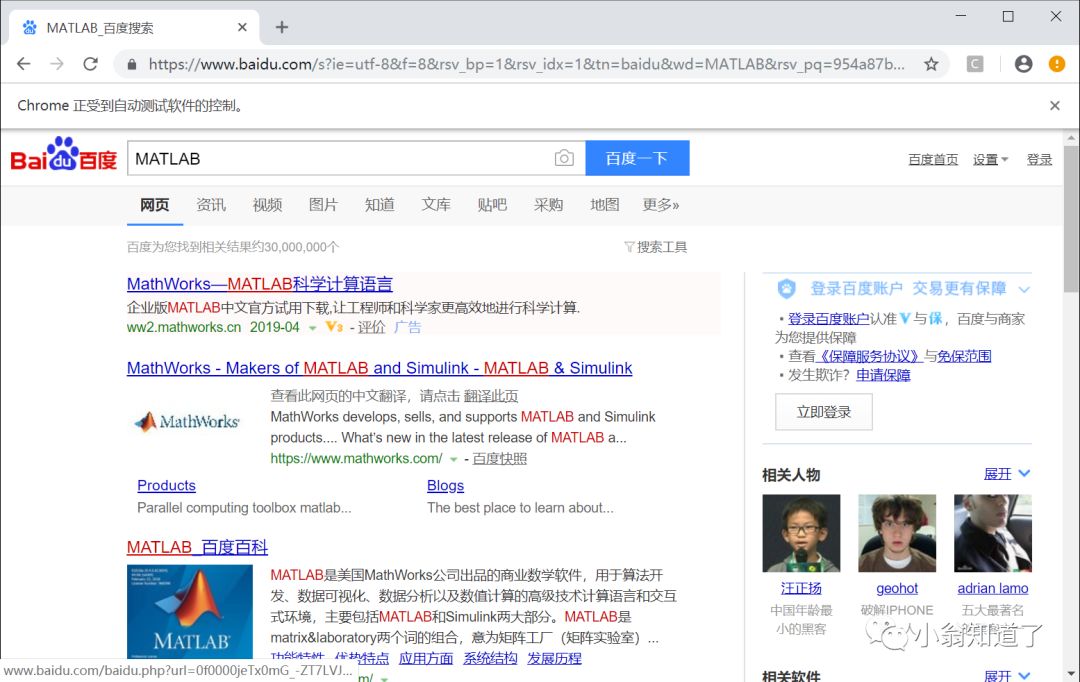This screenshot has height=682, width=1080.
Task: Open the 地图 tab
Action: pos(605,205)
